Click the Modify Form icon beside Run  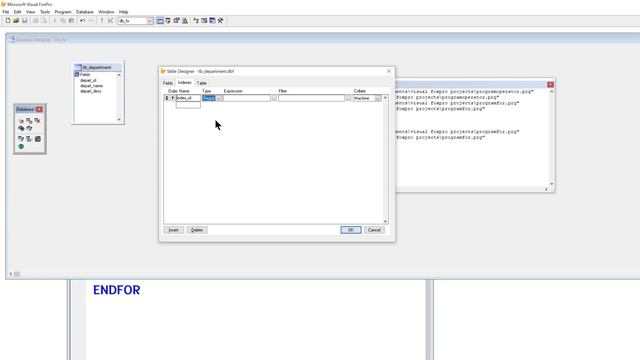pos(110,20)
